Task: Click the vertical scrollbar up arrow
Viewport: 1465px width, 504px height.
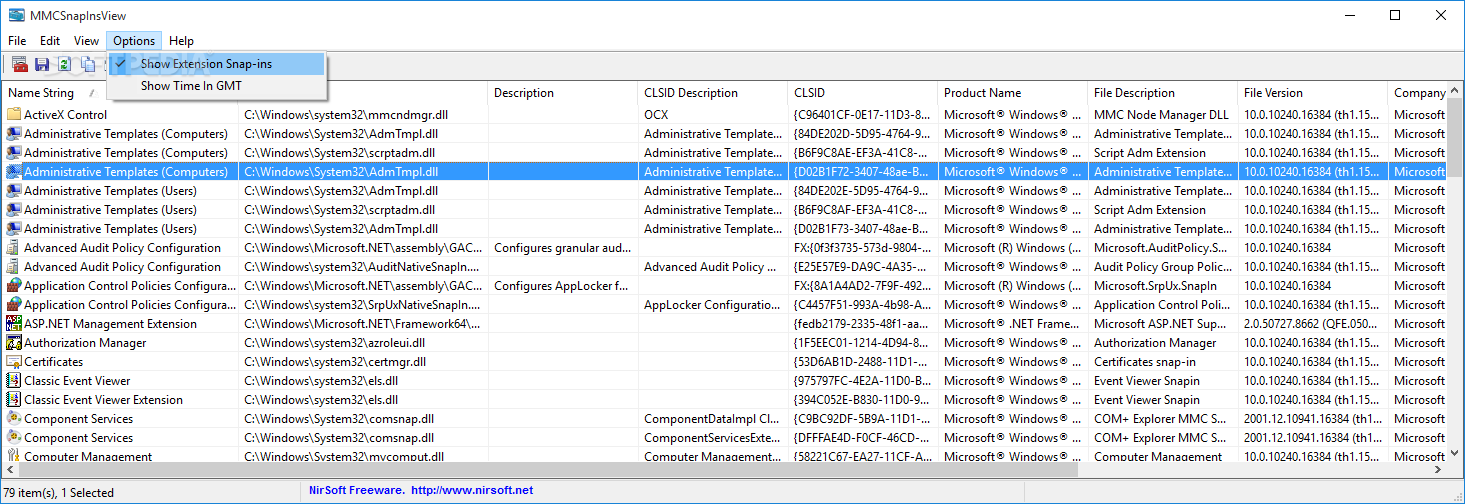Action: tap(1455, 92)
